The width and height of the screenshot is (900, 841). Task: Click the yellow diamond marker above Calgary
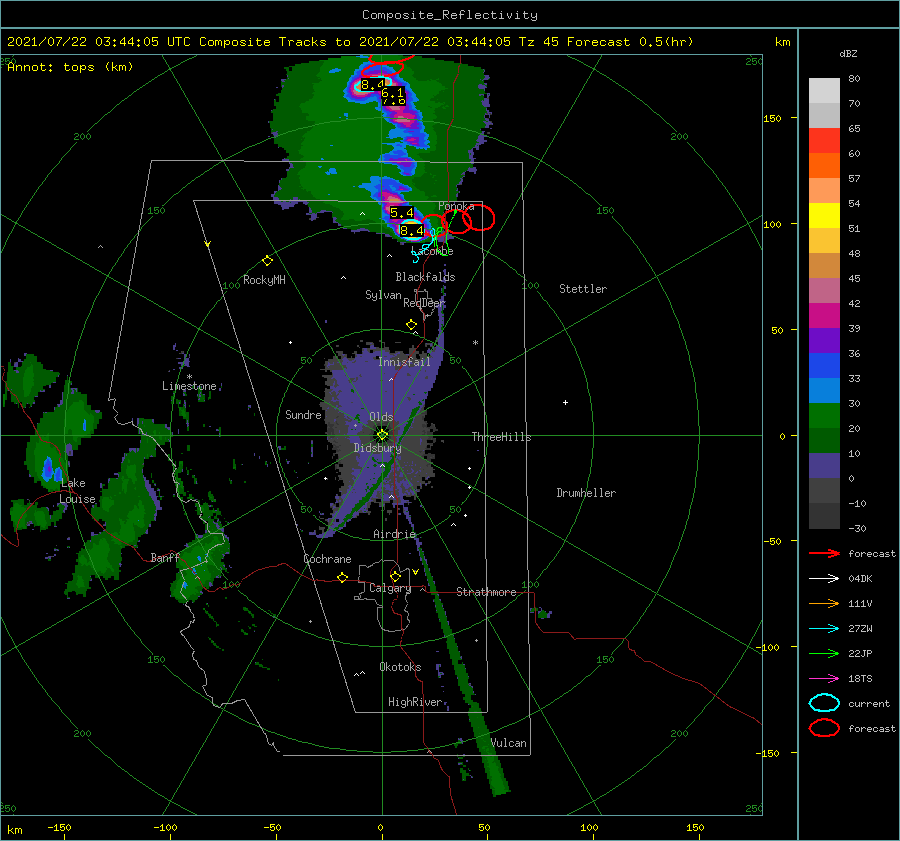pyautogui.click(x=395, y=576)
